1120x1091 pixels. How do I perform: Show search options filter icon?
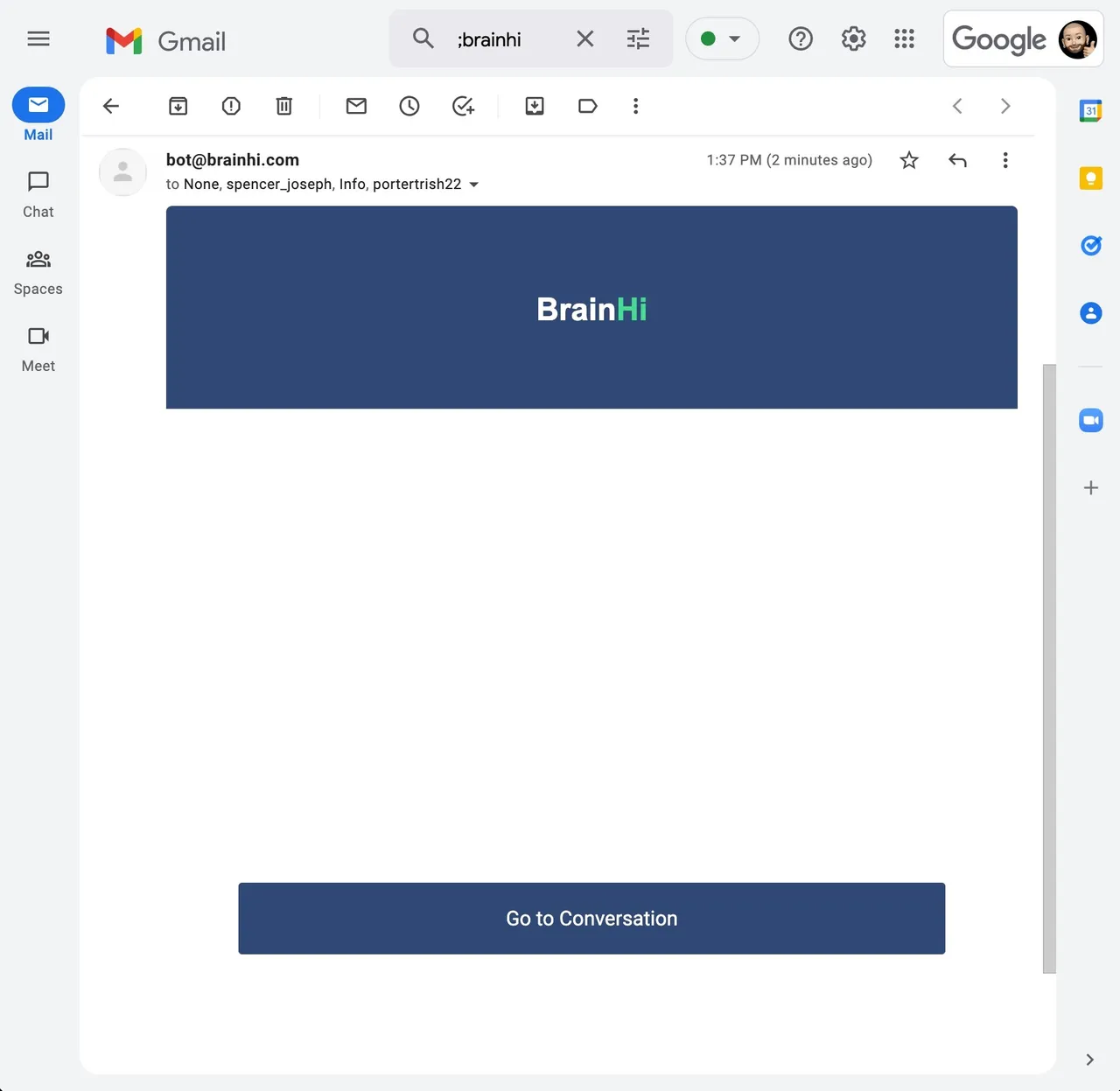point(639,38)
